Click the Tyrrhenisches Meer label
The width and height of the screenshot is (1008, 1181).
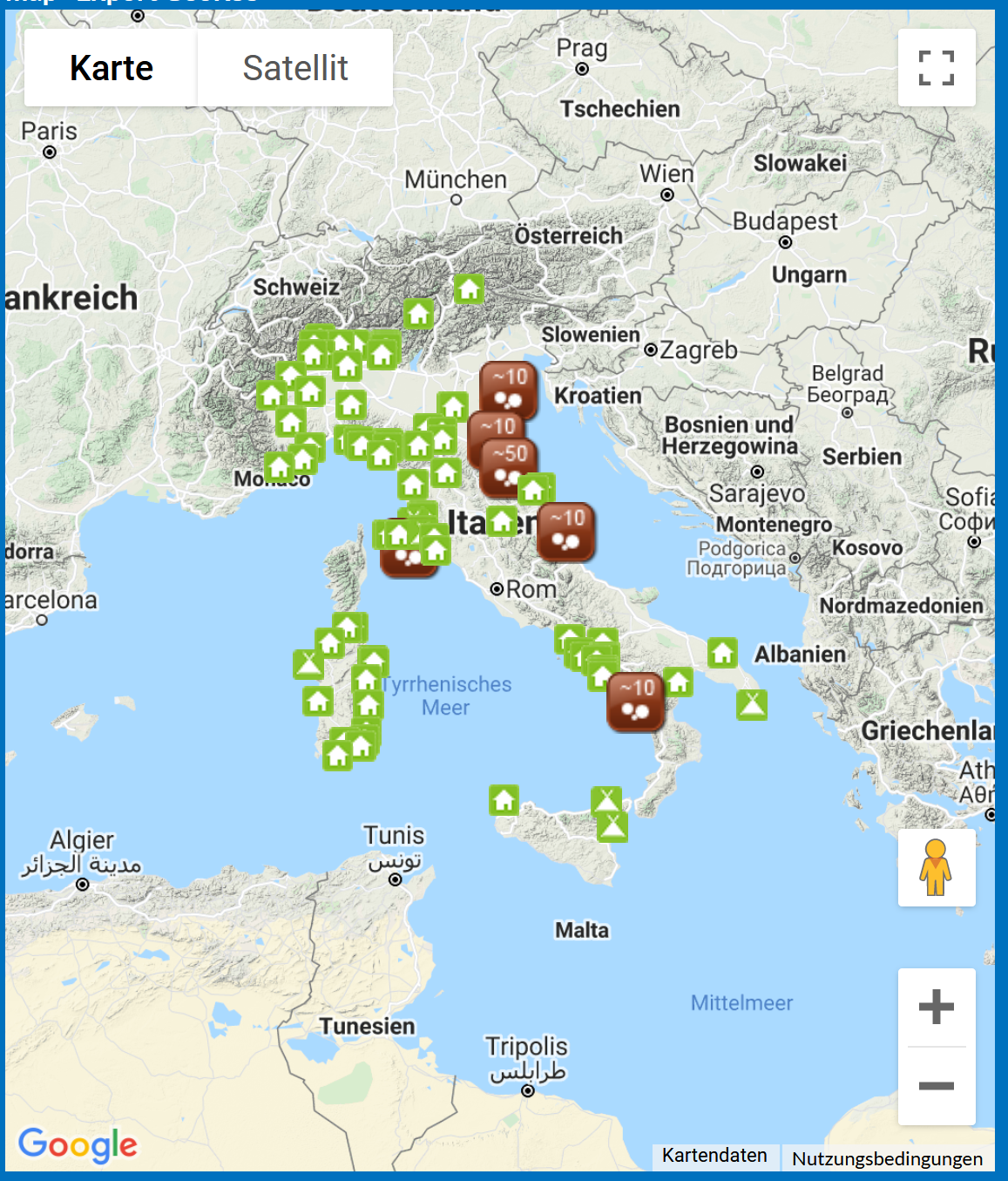pyautogui.click(x=446, y=696)
